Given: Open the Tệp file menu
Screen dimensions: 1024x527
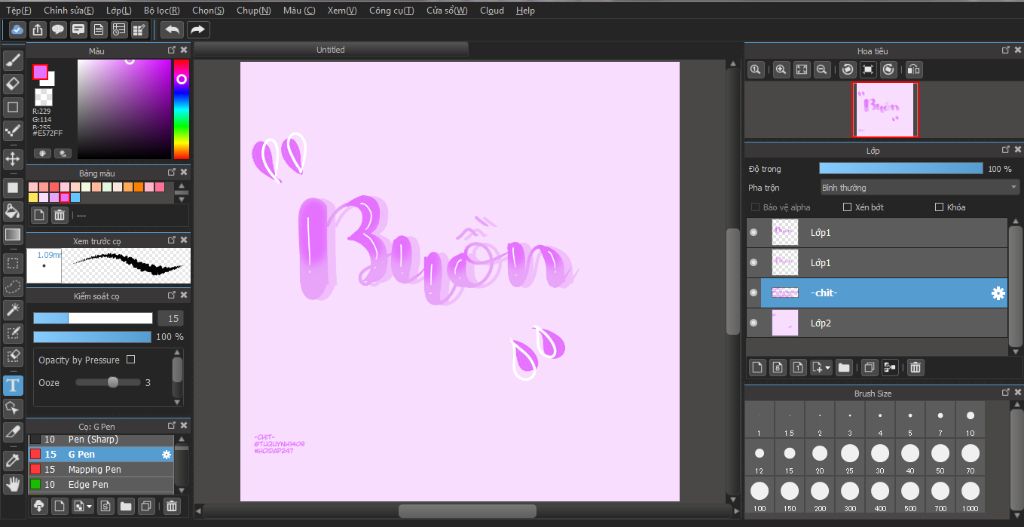Looking at the screenshot, I should [18, 10].
